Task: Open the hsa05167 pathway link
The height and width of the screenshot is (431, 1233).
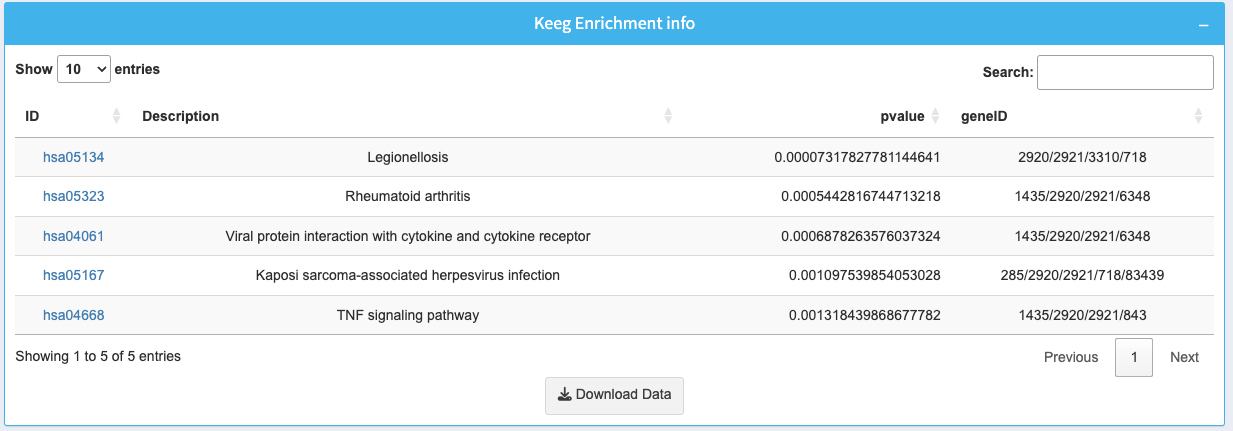Action: coord(73,275)
